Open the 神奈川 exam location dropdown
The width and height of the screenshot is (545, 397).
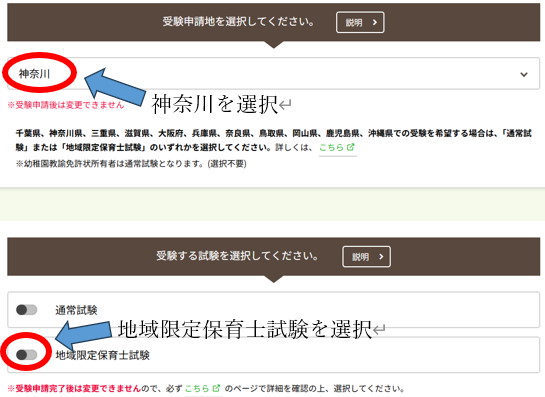tap(273, 73)
